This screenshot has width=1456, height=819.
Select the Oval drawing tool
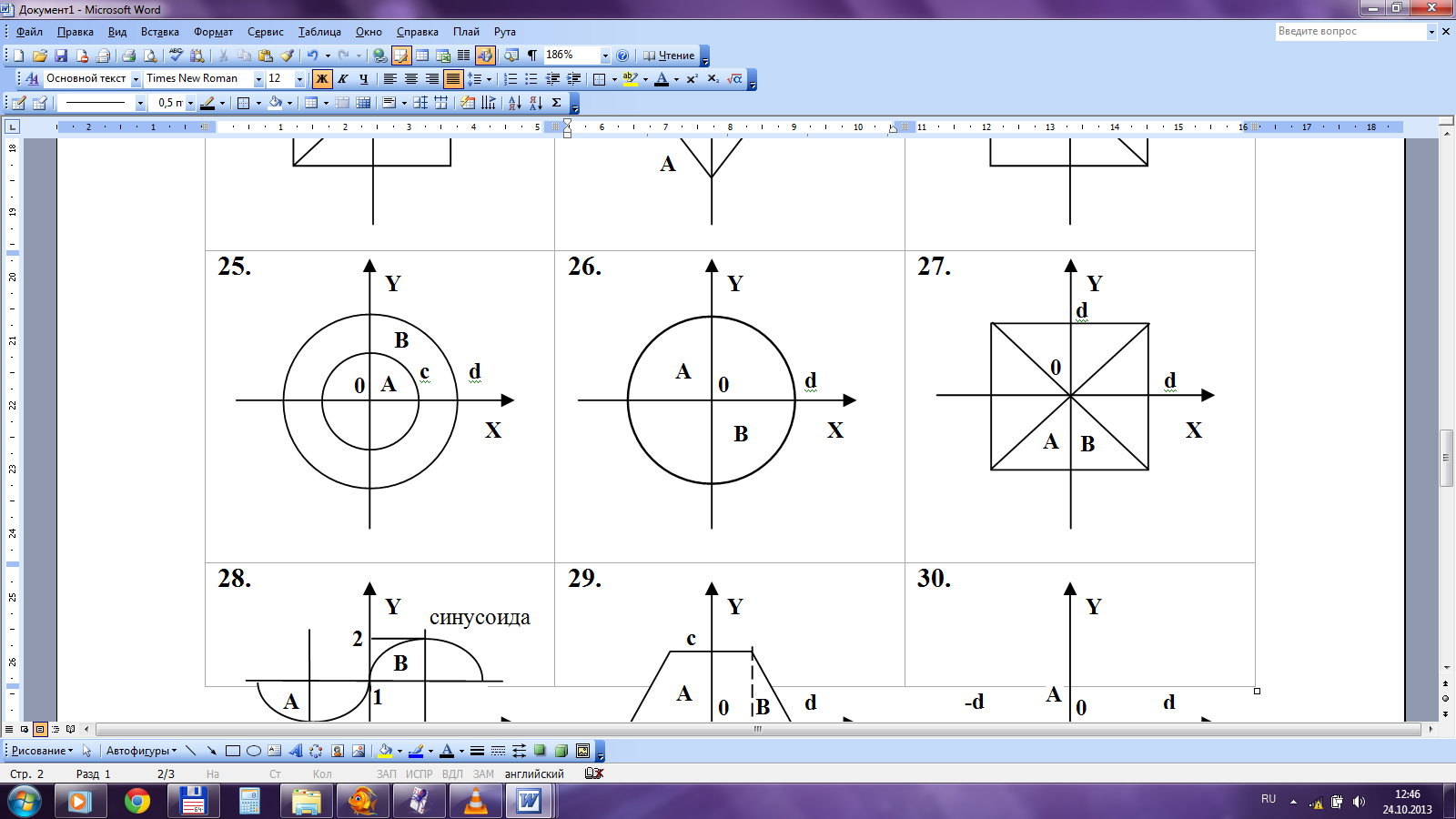254,751
